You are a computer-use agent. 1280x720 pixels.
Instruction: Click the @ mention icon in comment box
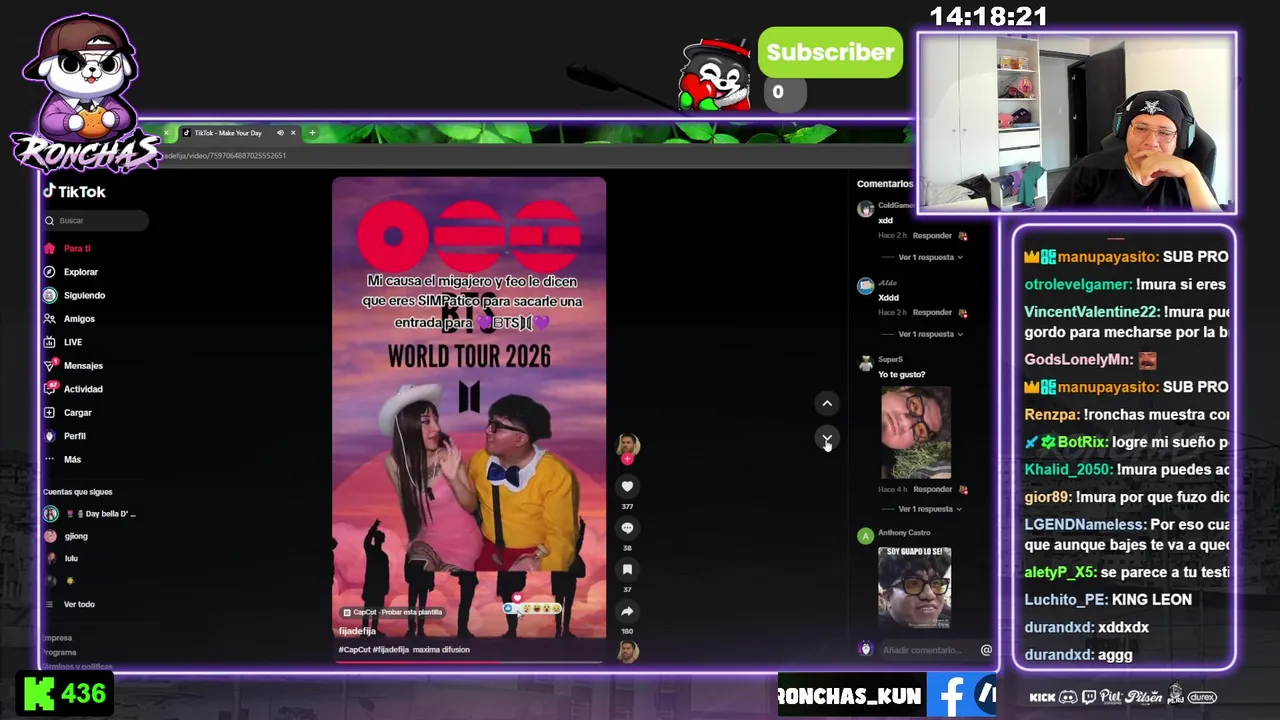point(986,650)
